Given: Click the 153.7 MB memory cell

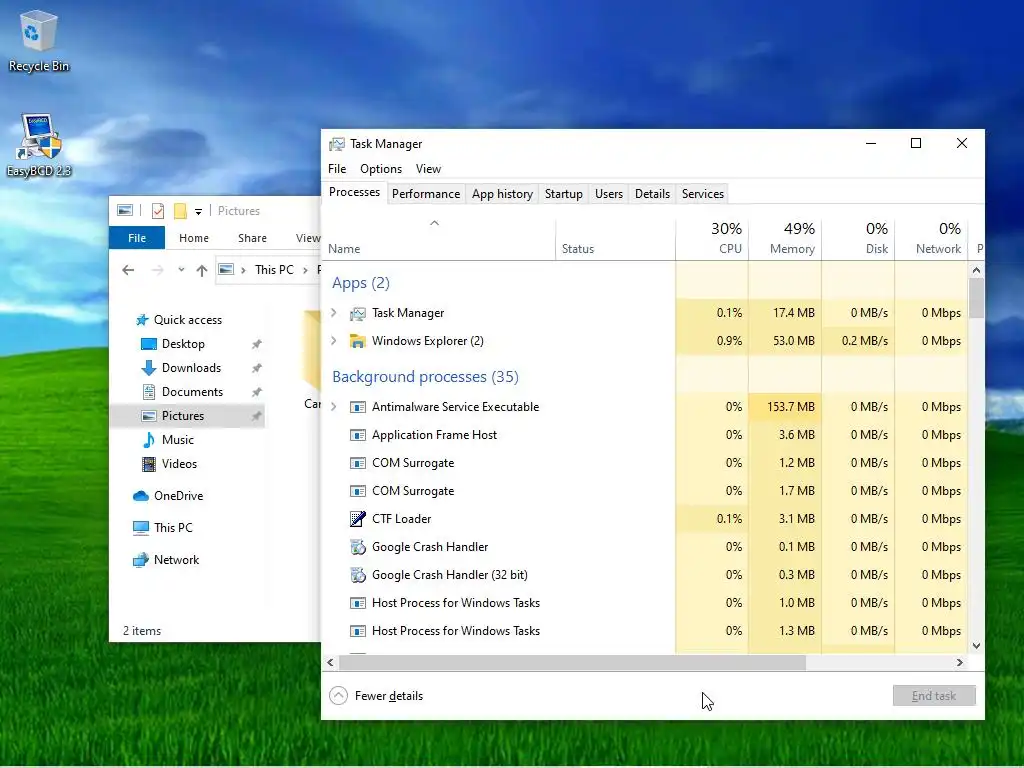Looking at the screenshot, I should [x=785, y=407].
